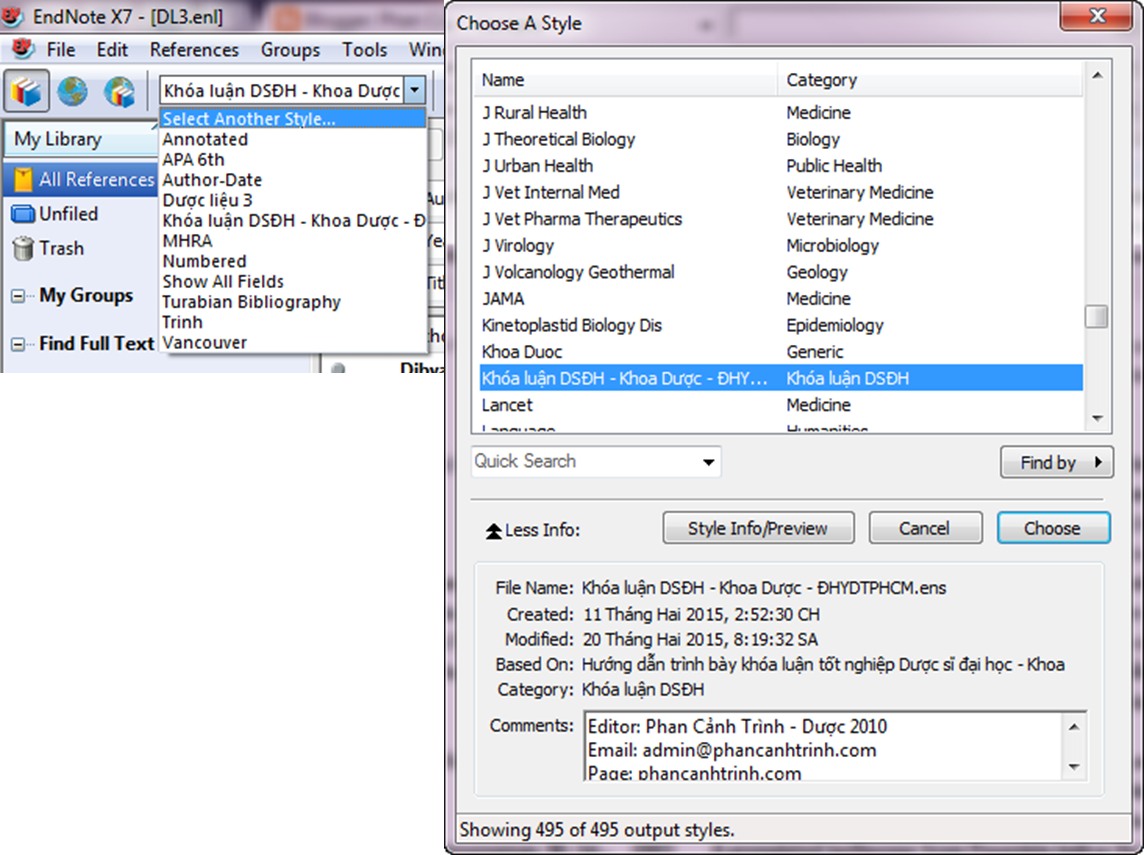The width and height of the screenshot is (1144, 855).
Task: Sort styles by Category column header
Action: click(931, 80)
